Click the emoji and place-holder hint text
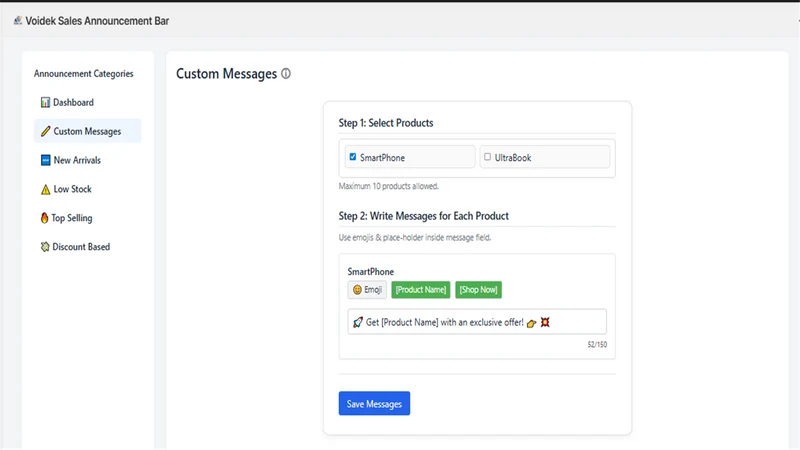This screenshot has height=450, width=800. pos(415,238)
